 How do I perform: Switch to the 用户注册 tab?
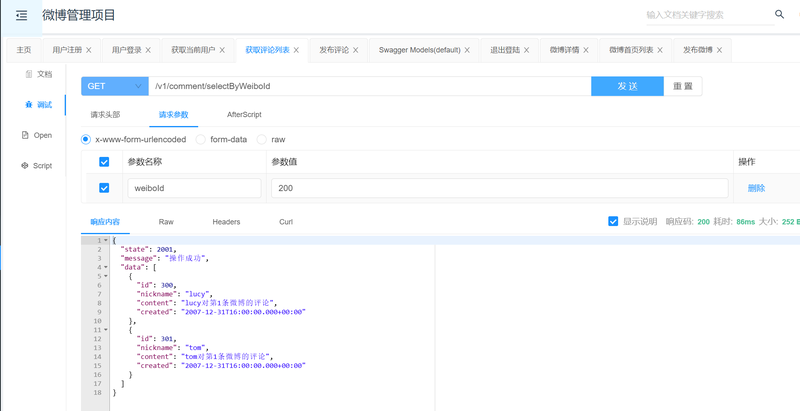point(67,50)
